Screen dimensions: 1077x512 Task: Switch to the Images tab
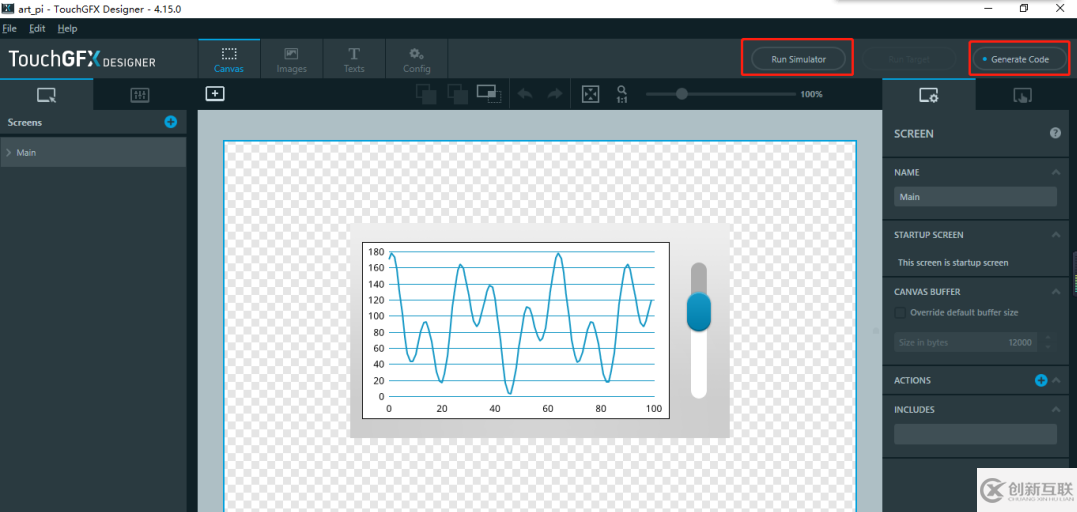pyautogui.click(x=291, y=58)
